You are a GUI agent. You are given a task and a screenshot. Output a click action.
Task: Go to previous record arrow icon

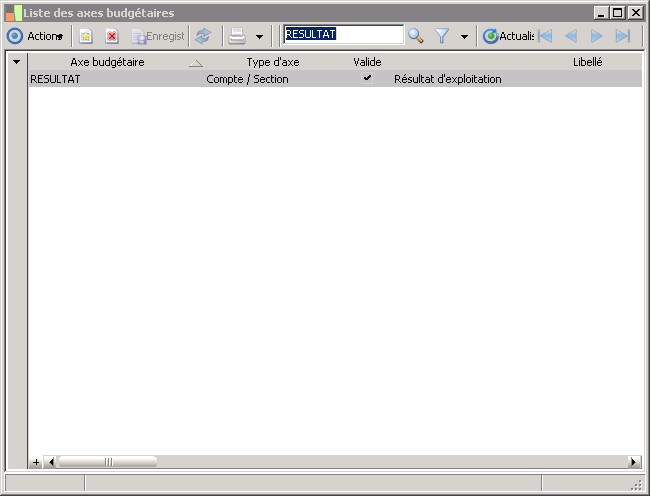click(x=571, y=36)
